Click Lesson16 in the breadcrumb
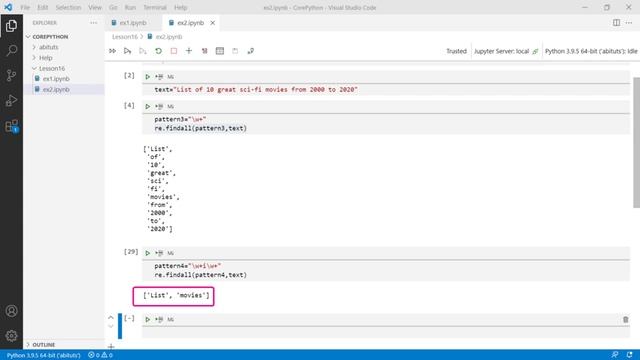Image resolution: width=640 pixels, height=360 pixels. click(x=124, y=37)
